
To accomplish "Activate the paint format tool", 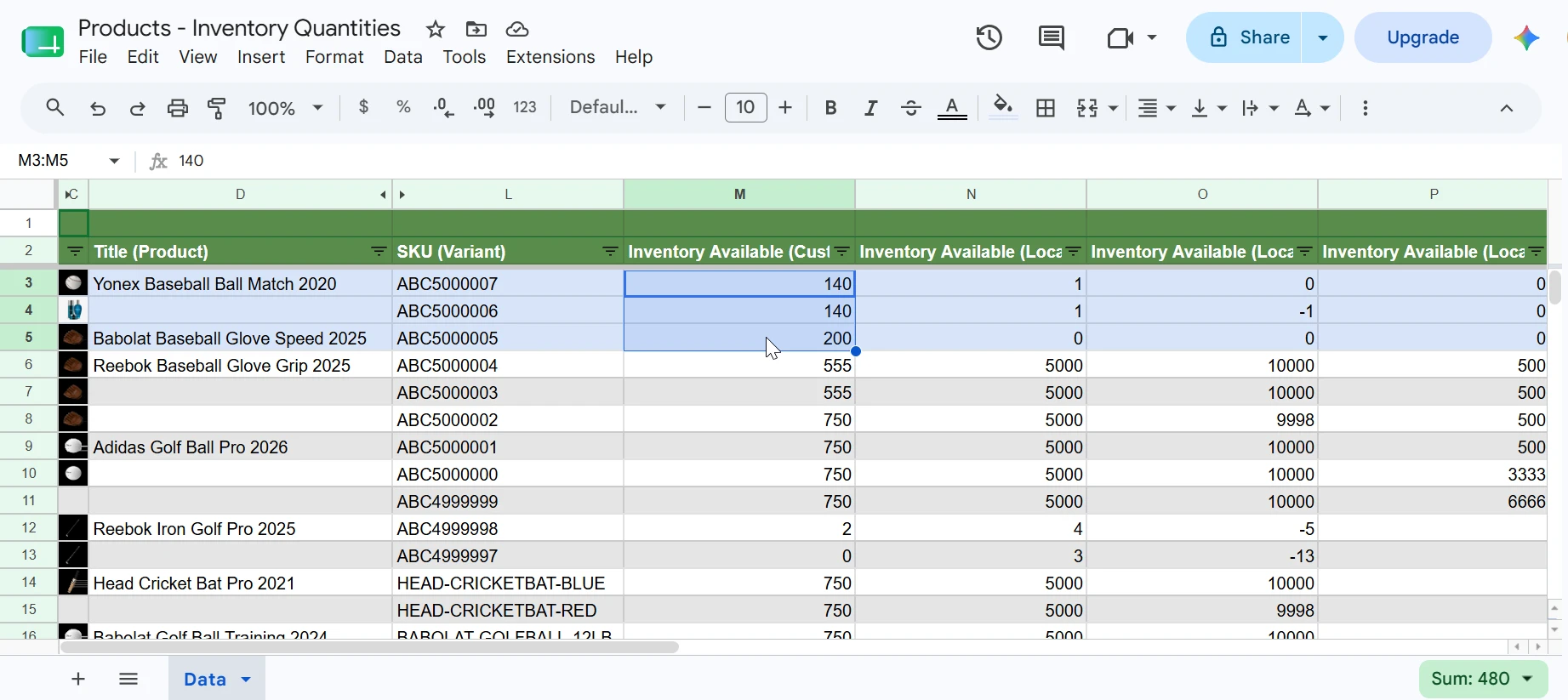I will pos(217,108).
